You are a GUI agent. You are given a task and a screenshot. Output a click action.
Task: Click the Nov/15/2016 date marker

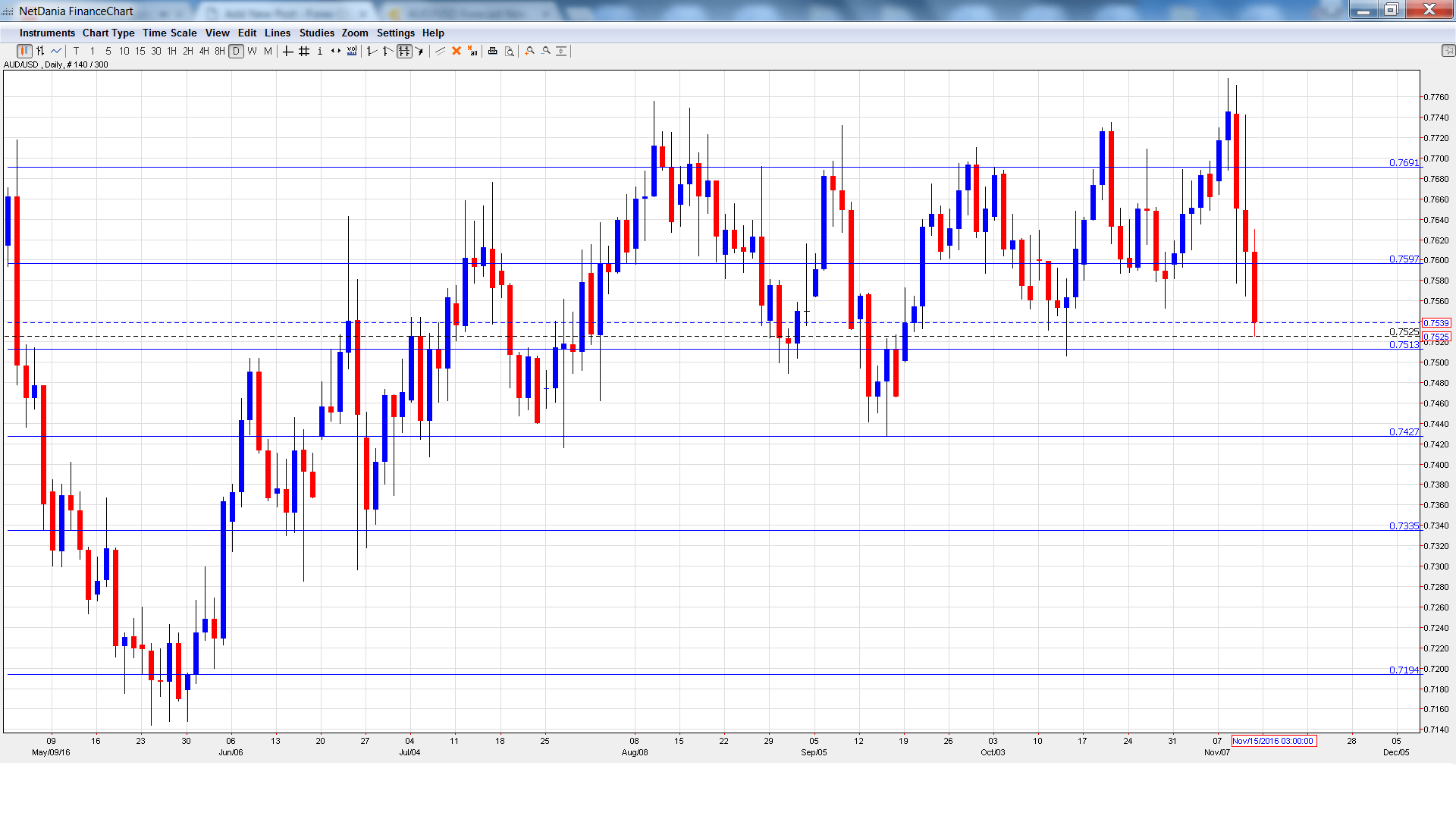1273,742
